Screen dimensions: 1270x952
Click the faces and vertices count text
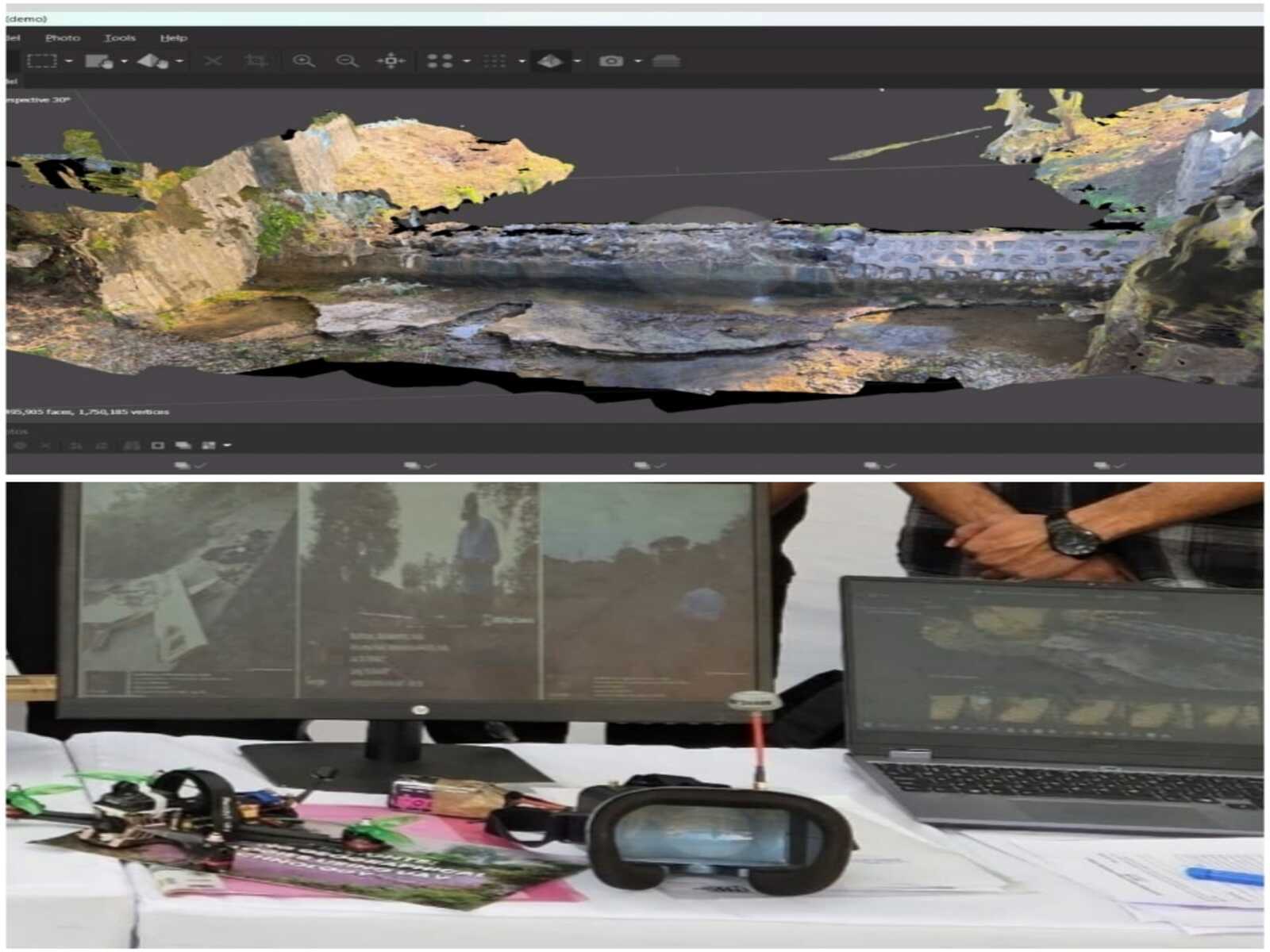[87, 412]
